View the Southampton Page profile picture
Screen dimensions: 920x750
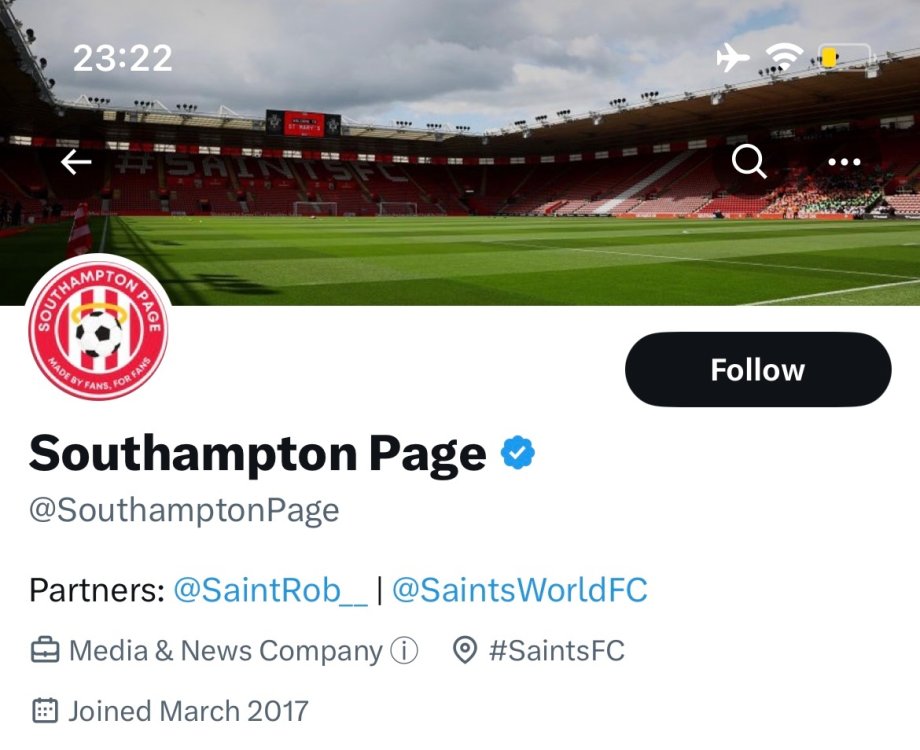pos(98,331)
